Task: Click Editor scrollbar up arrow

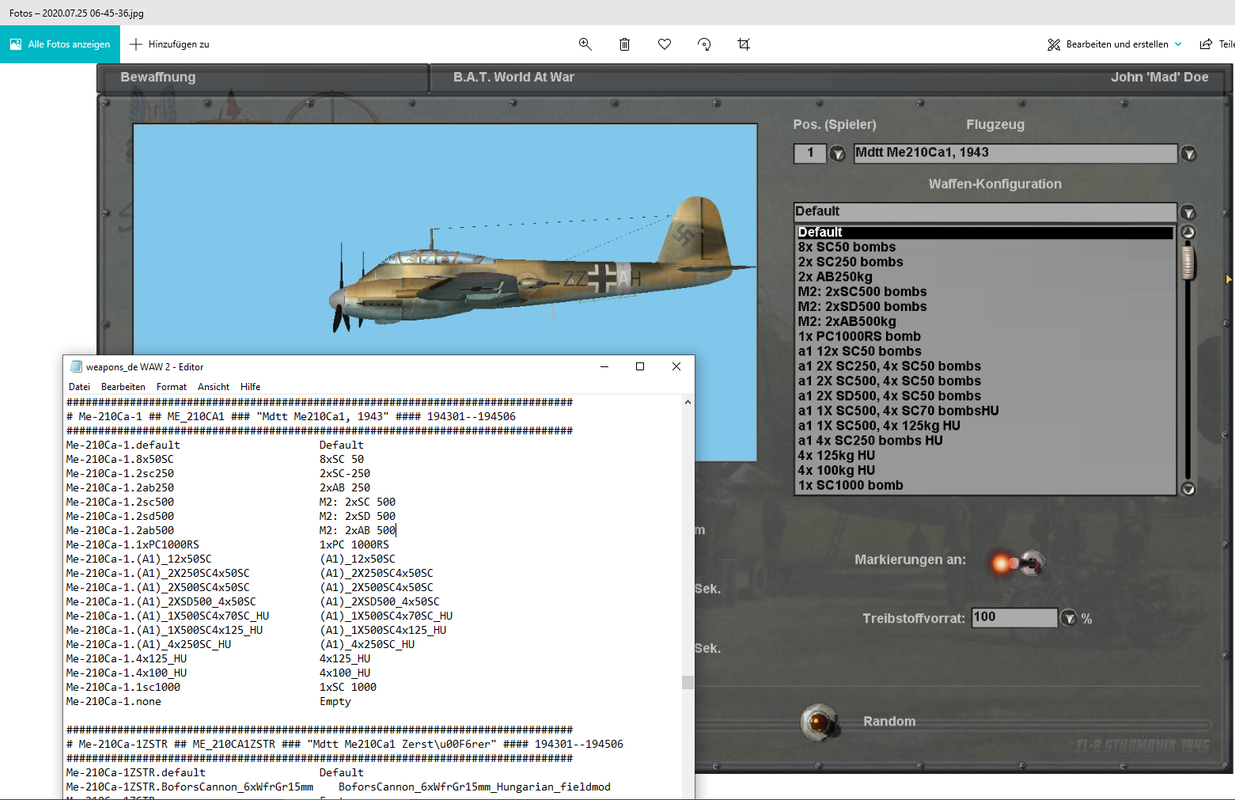Action: (687, 402)
